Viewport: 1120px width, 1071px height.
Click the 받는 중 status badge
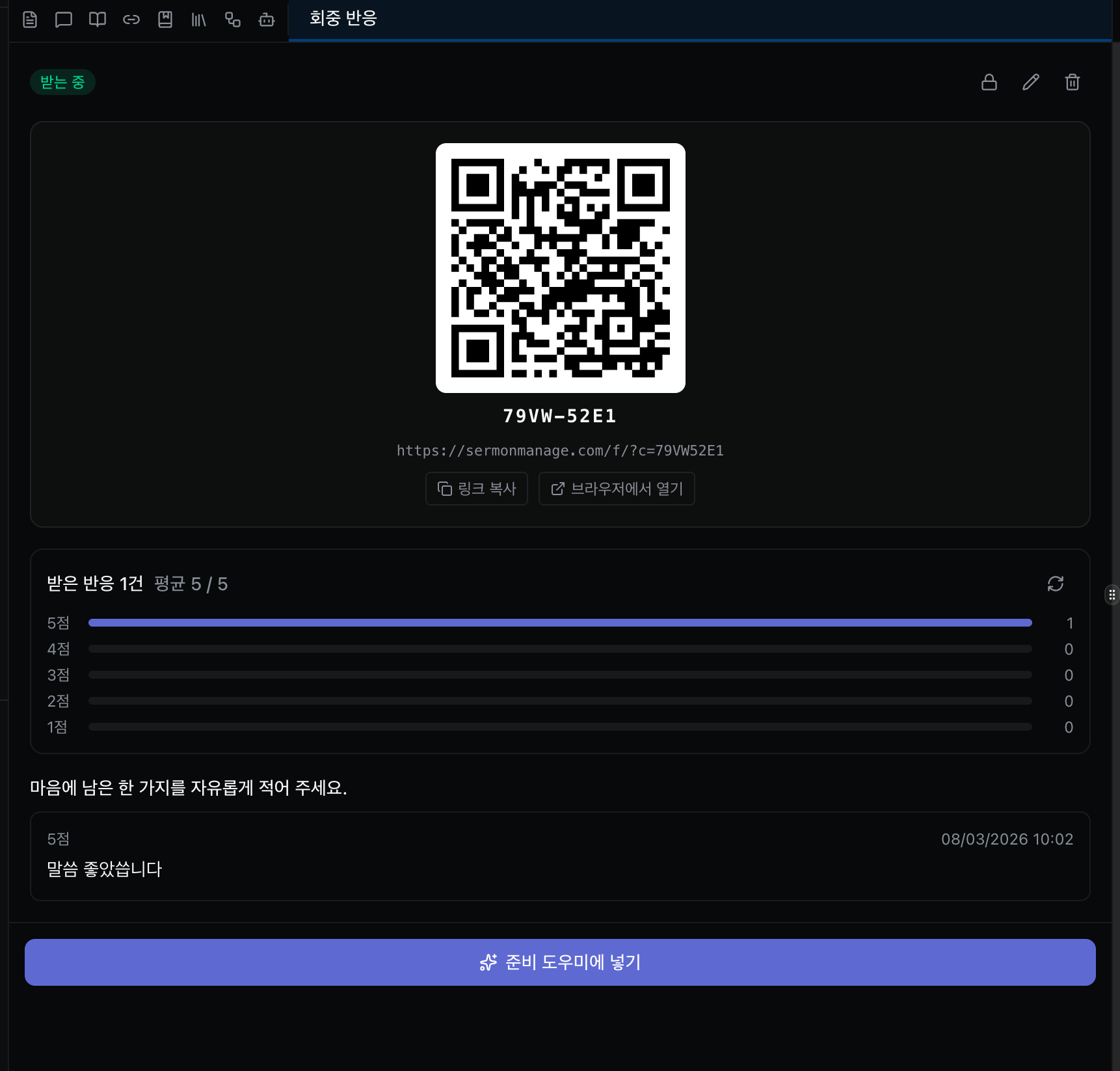62,82
